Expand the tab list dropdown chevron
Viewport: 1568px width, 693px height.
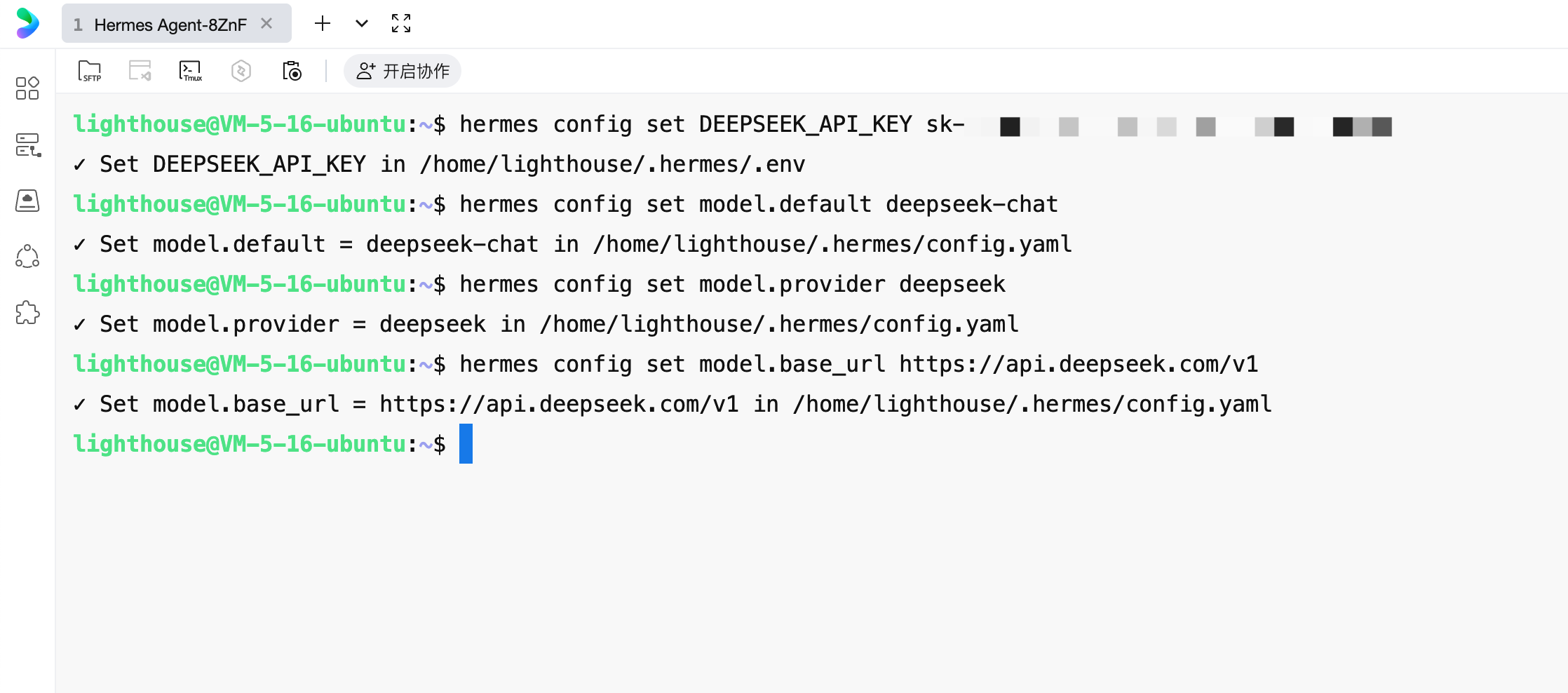(362, 23)
